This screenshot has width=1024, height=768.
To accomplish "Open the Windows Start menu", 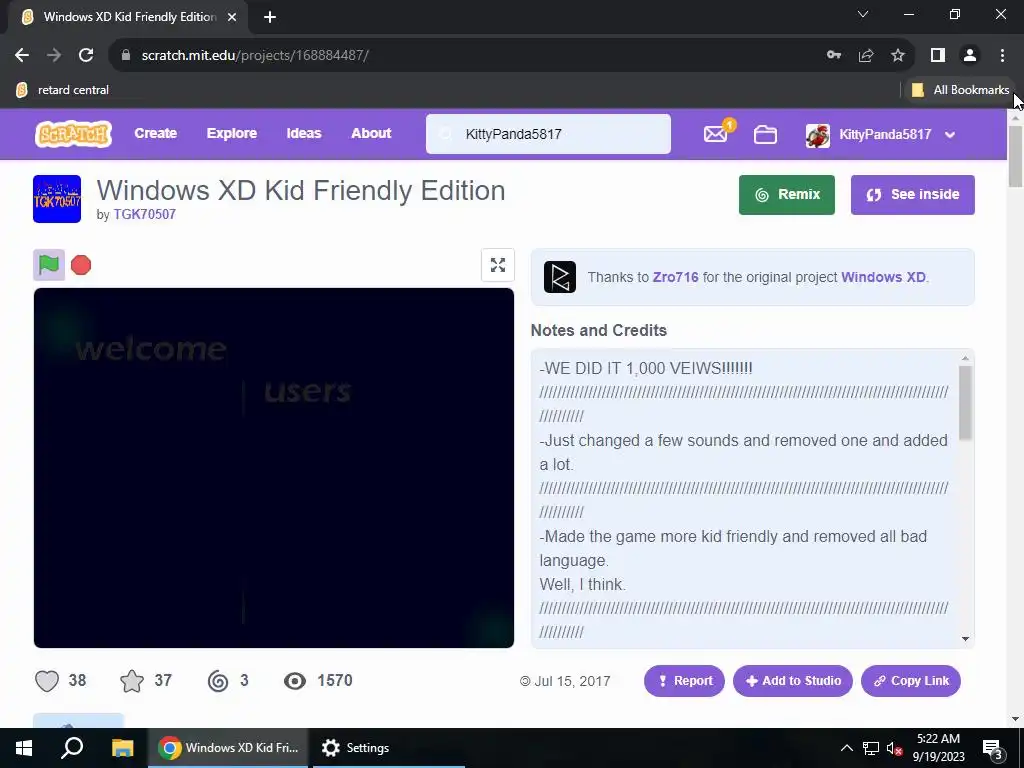I will (x=24, y=748).
